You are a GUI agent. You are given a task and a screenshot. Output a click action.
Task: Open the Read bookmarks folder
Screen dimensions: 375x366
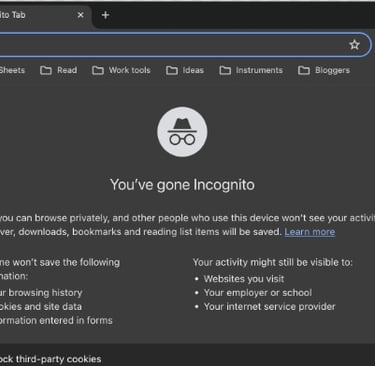pyautogui.click(x=59, y=70)
